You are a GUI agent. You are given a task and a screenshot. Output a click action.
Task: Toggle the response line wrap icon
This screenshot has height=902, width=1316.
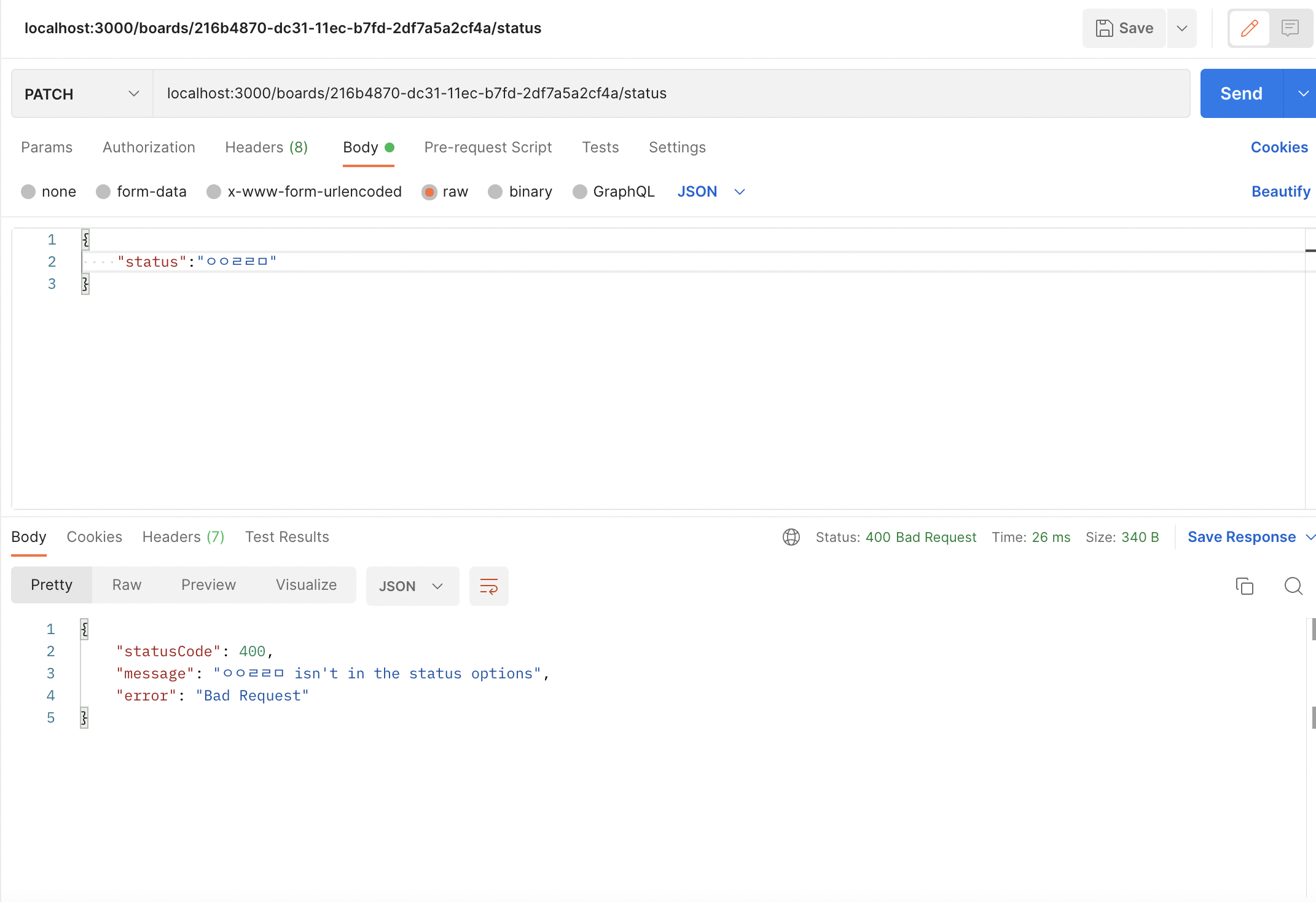488,586
